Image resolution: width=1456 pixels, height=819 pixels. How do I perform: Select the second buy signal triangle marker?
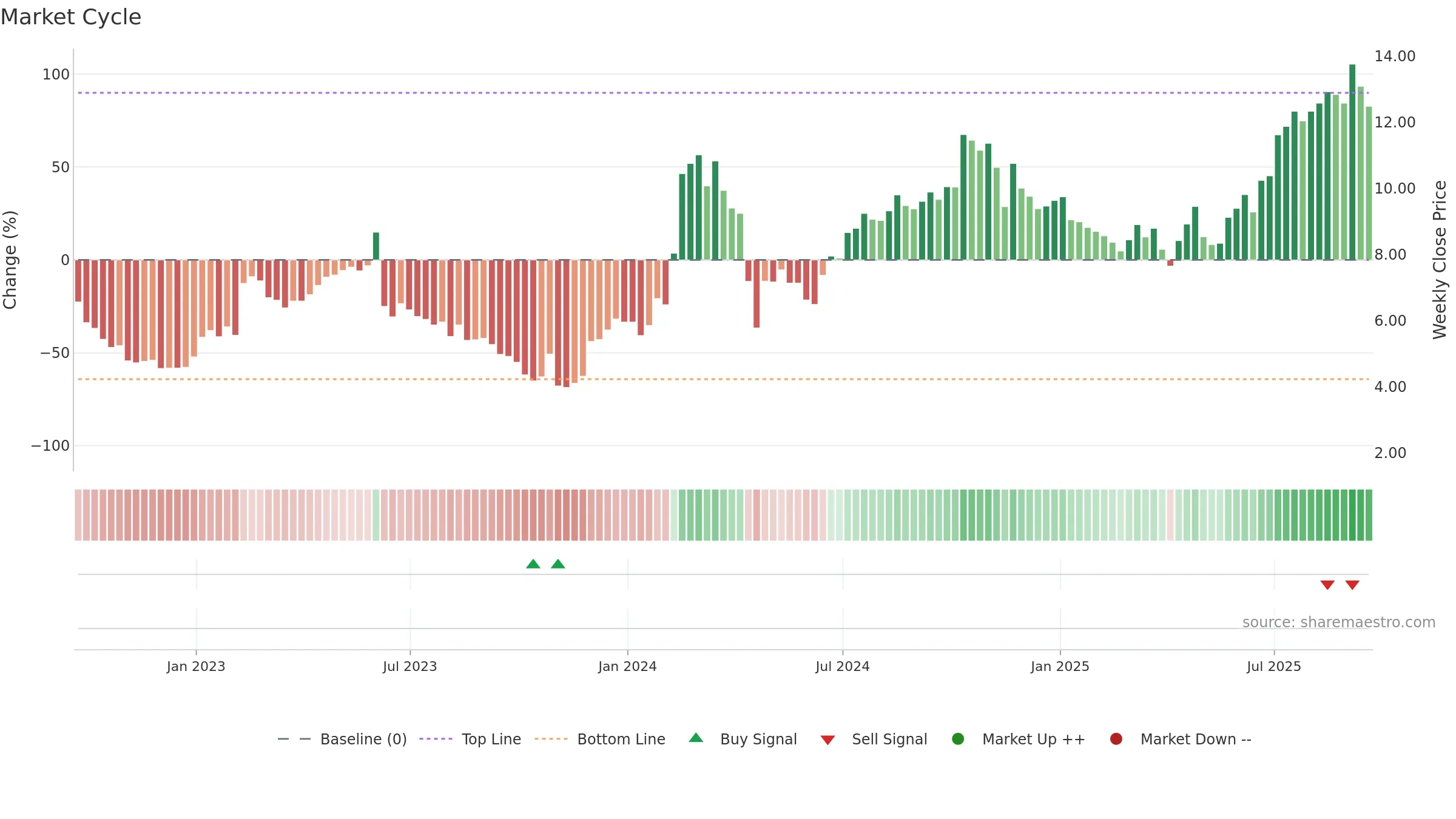coord(558,564)
